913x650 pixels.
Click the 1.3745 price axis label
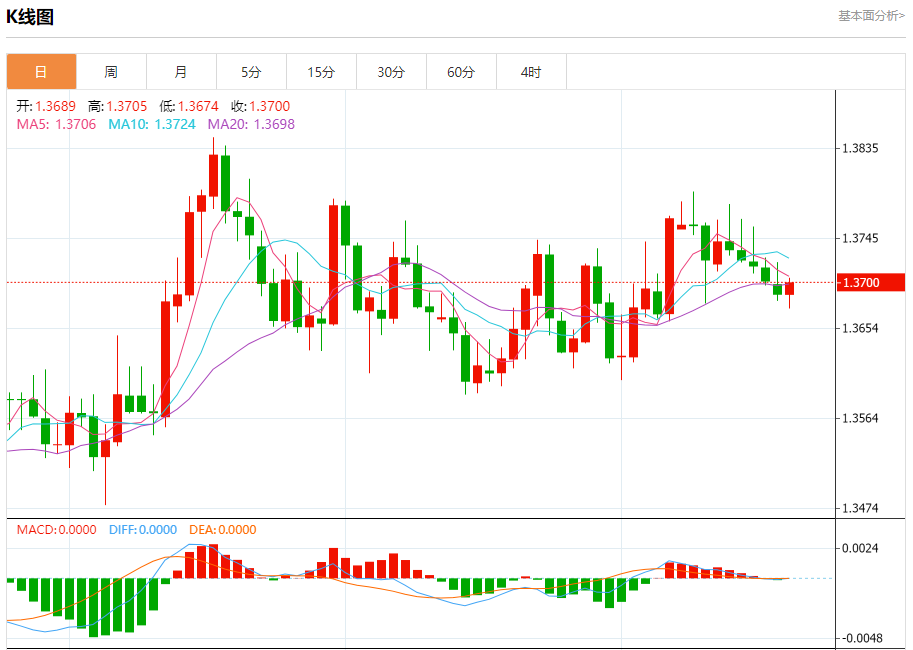[x=860, y=238]
